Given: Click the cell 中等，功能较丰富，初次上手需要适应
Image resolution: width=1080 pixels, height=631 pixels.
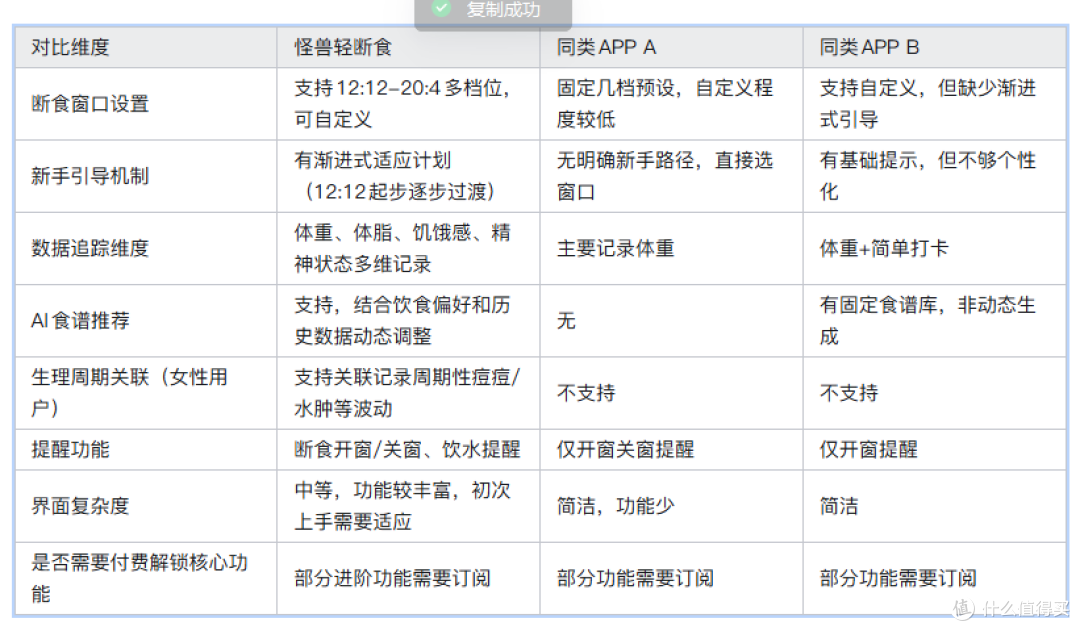Looking at the screenshot, I should click(408, 506).
